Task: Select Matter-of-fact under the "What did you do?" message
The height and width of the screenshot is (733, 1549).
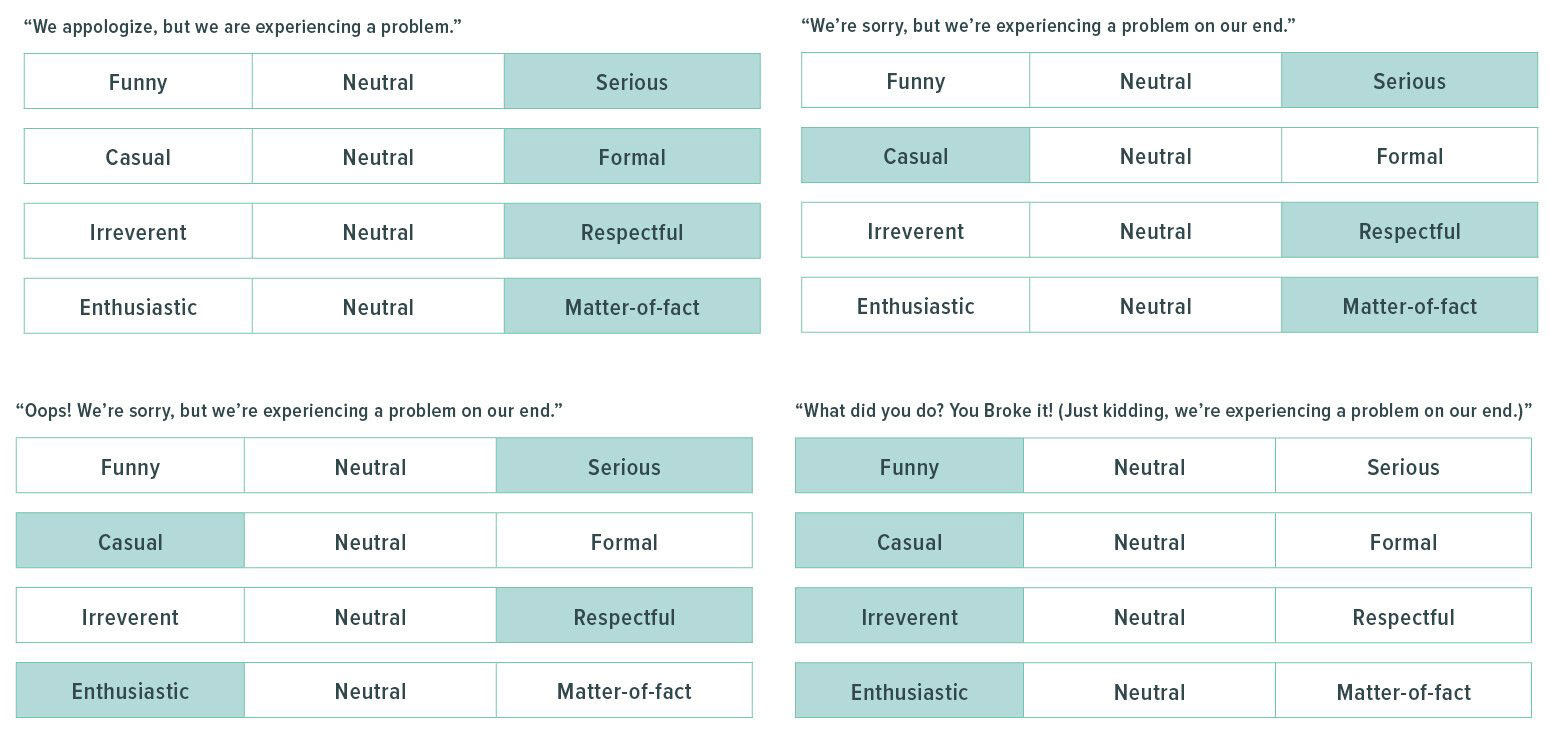Action: (x=1403, y=692)
